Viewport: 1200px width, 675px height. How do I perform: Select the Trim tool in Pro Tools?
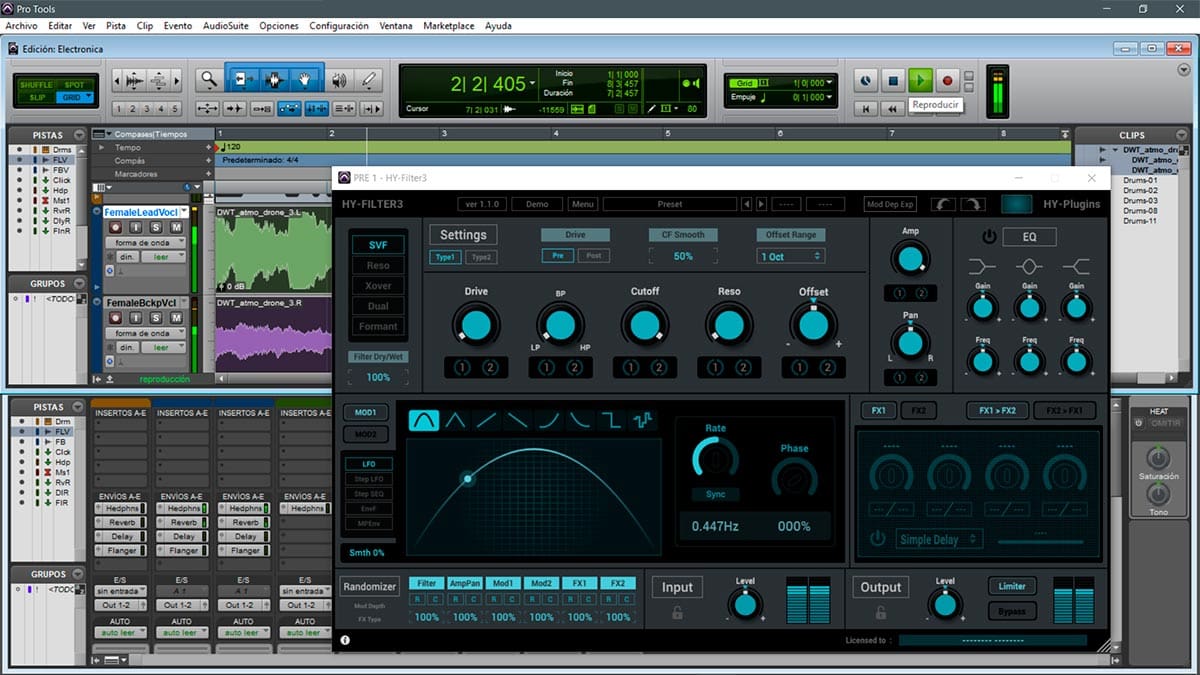(x=243, y=80)
